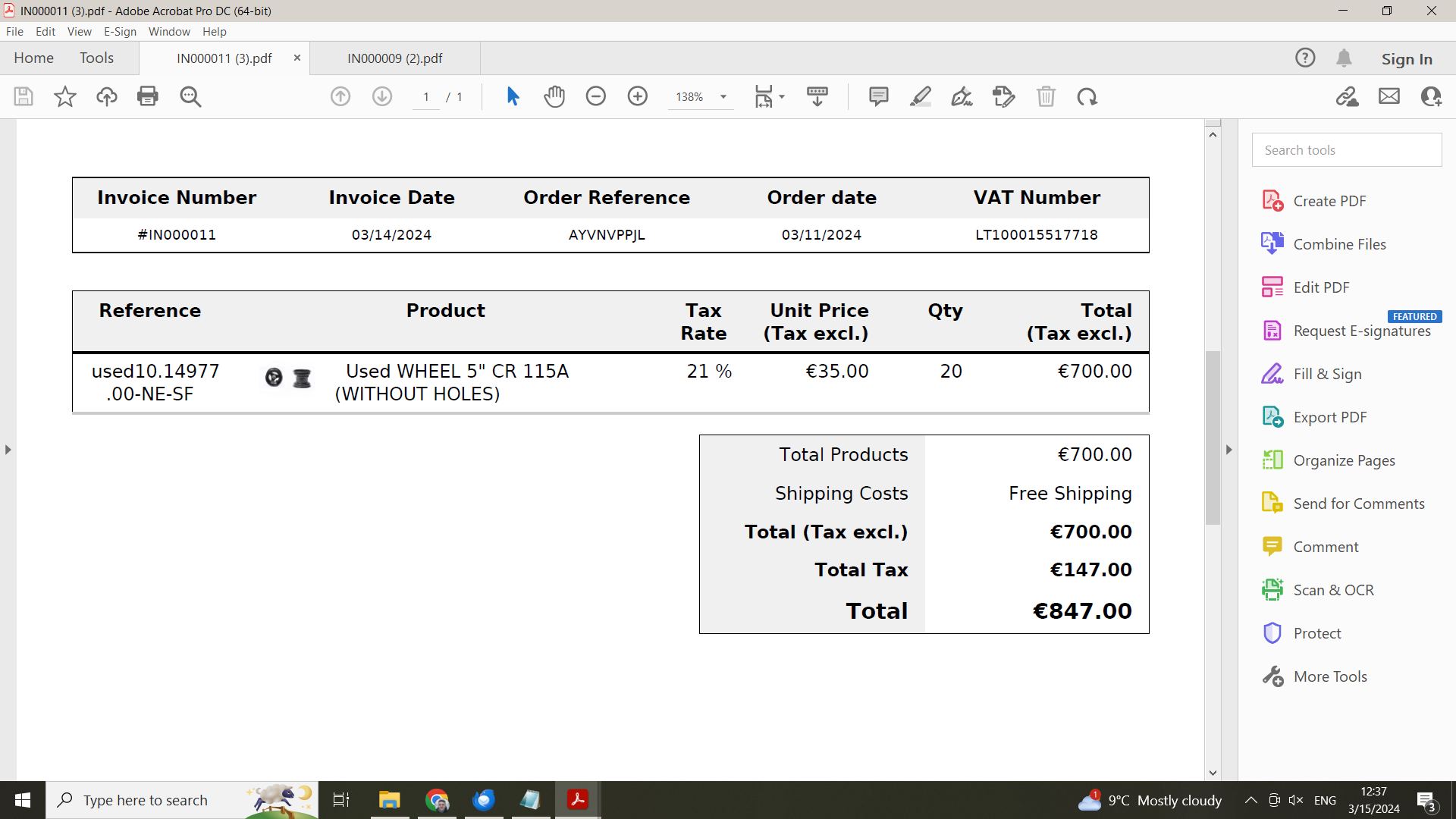Open More Tools in the side panel
This screenshot has width=1456, height=819.
1329,676
